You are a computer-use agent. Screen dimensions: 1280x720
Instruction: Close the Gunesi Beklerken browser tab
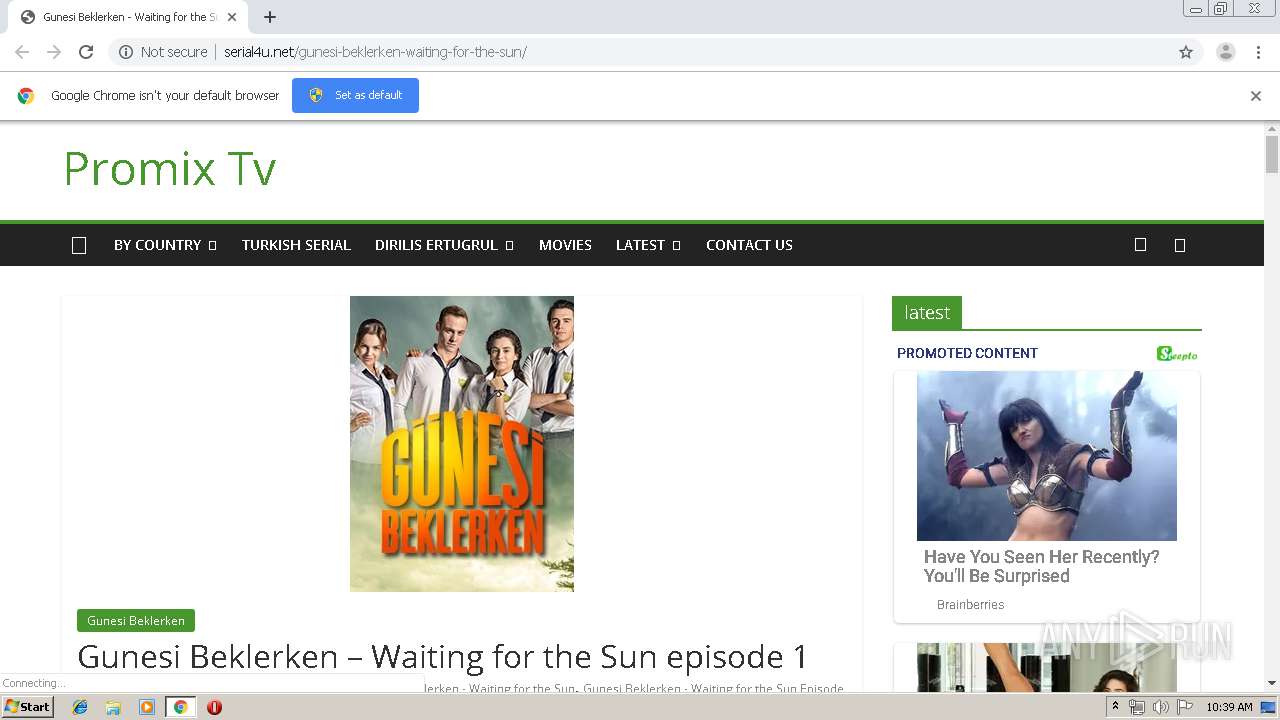[232, 17]
